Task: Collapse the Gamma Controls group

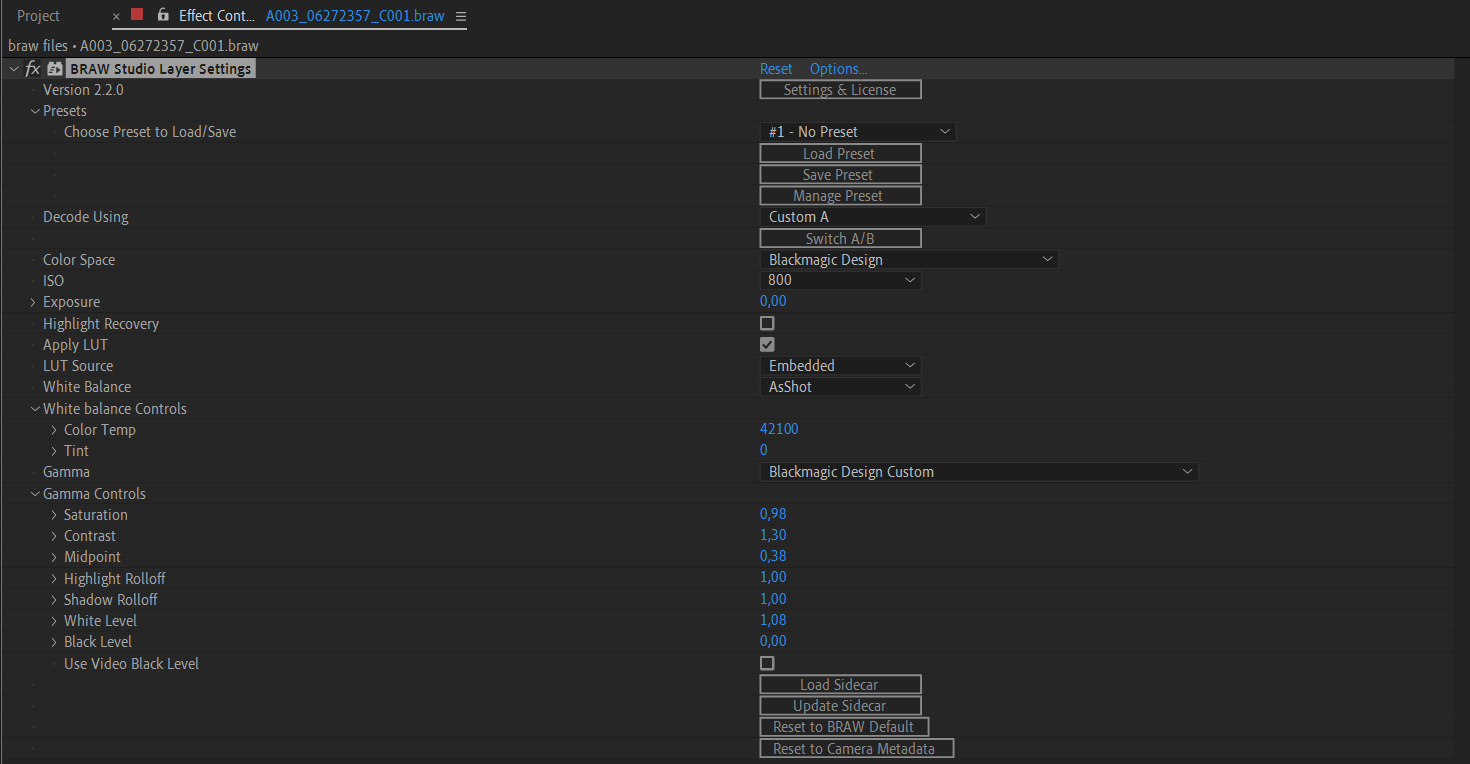Action: point(35,494)
